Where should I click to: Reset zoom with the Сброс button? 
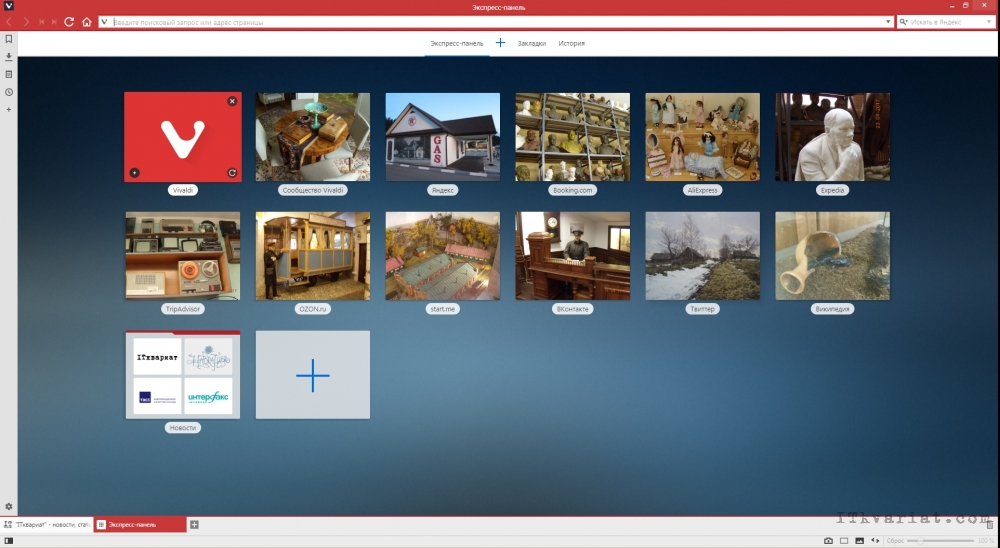click(x=895, y=541)
